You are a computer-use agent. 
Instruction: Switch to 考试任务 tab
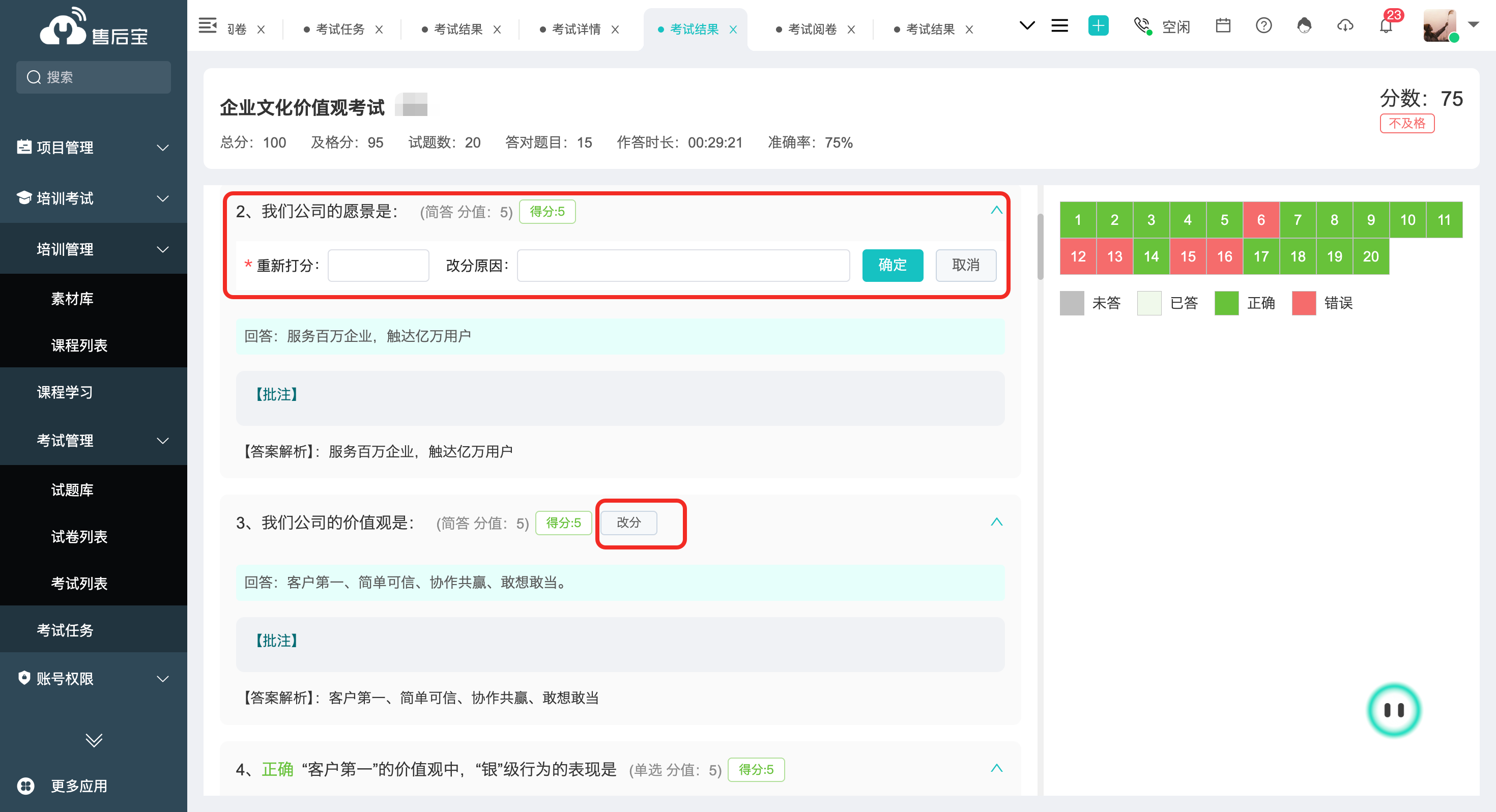coord(340,29)
